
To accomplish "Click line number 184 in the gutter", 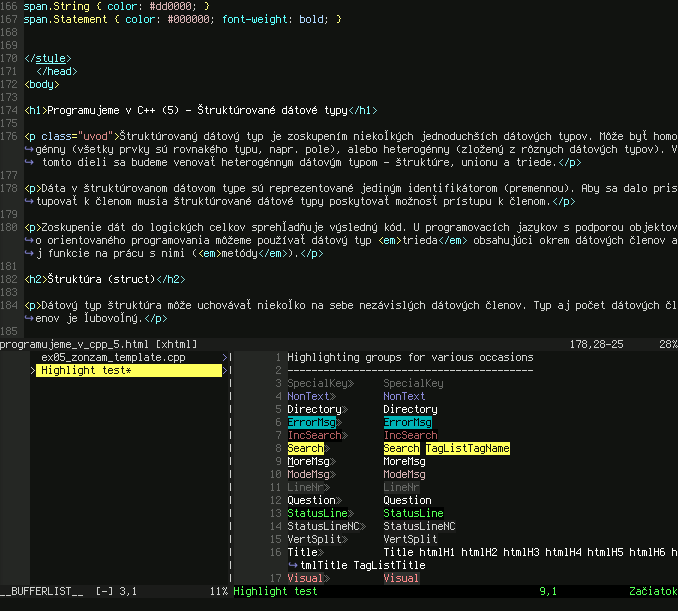I will tap(9, 305).
